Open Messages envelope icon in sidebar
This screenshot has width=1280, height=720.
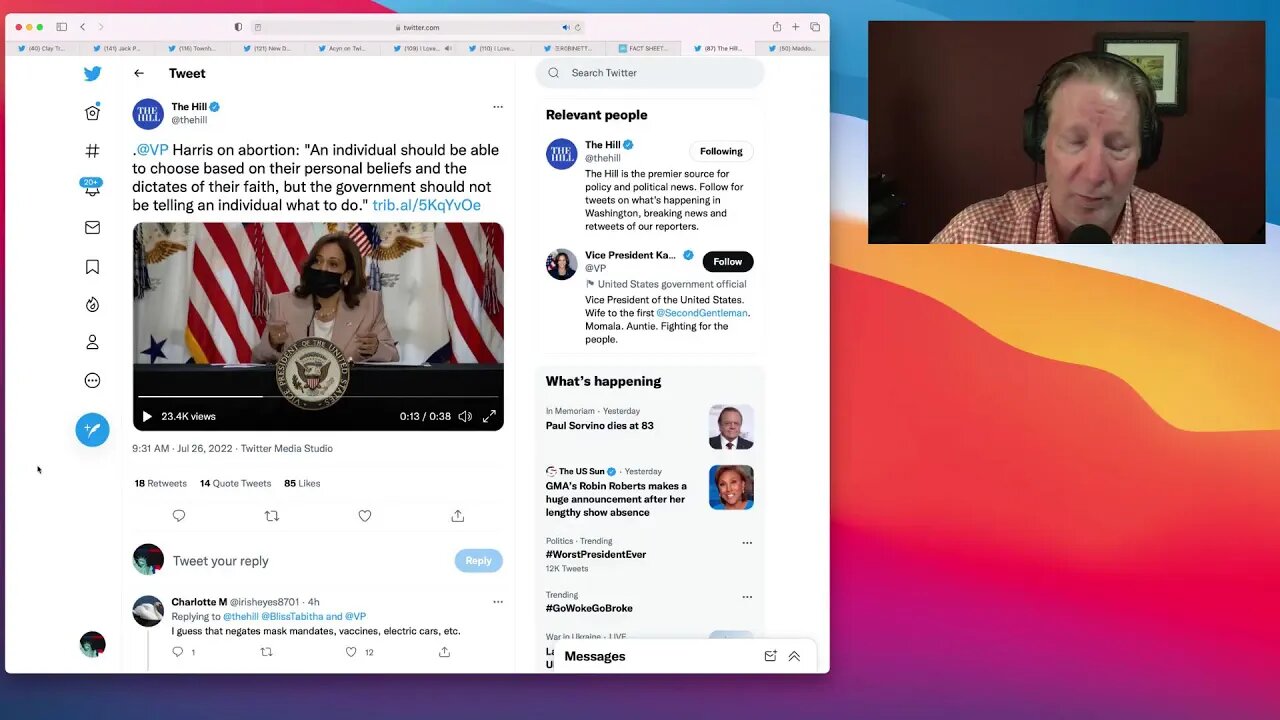pyautogui.click(x=92, y=228)
